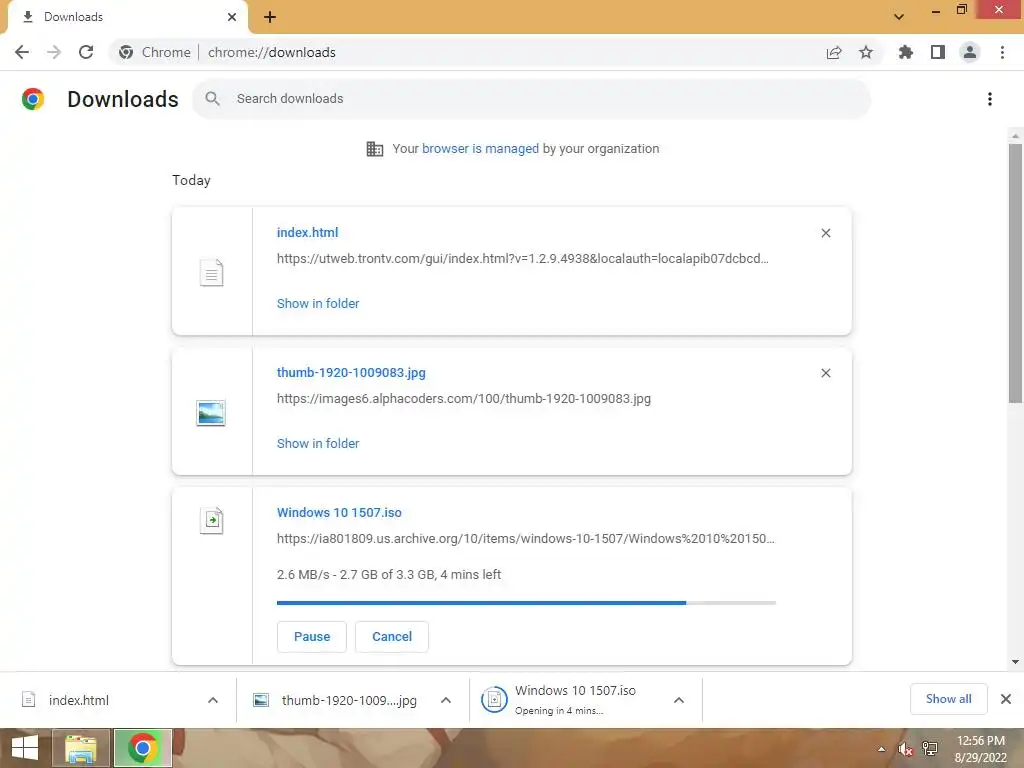The image size is (1024, 768).
Task: Open the Downloads page more actions menu
Action: coord(990,99)
